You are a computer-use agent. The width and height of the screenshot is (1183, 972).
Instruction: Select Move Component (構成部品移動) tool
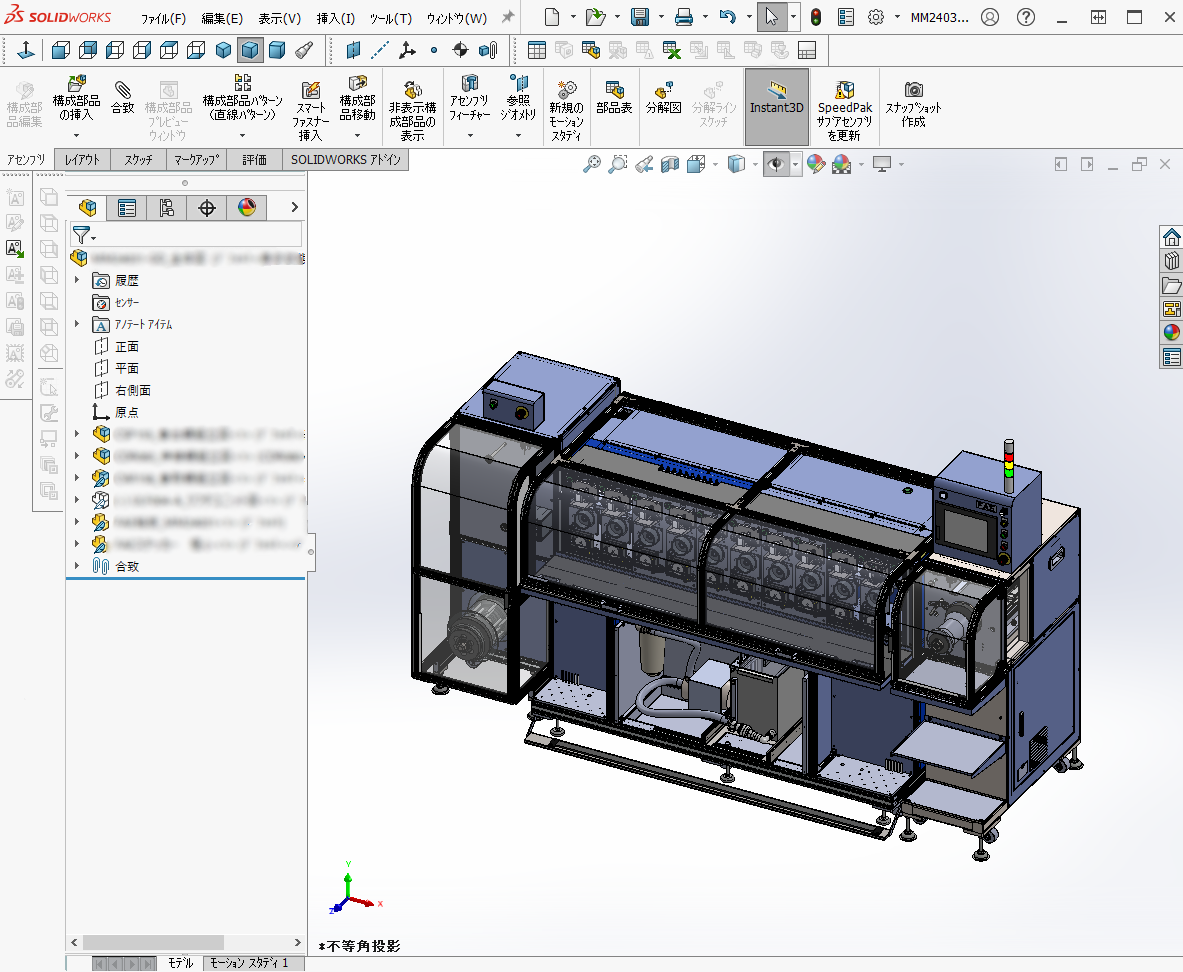357,97
